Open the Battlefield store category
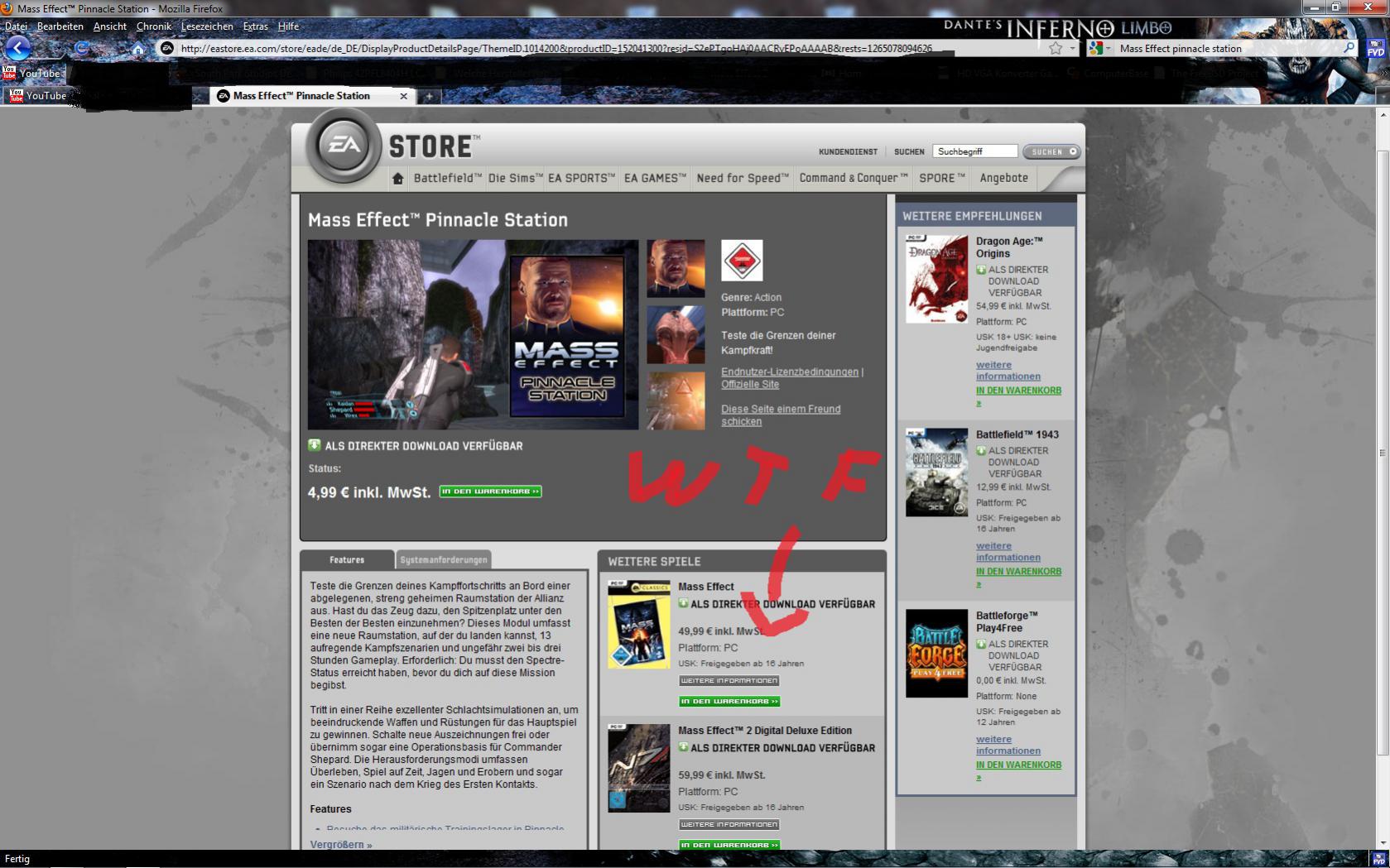The image size is (1390, 868). [448, 178]
